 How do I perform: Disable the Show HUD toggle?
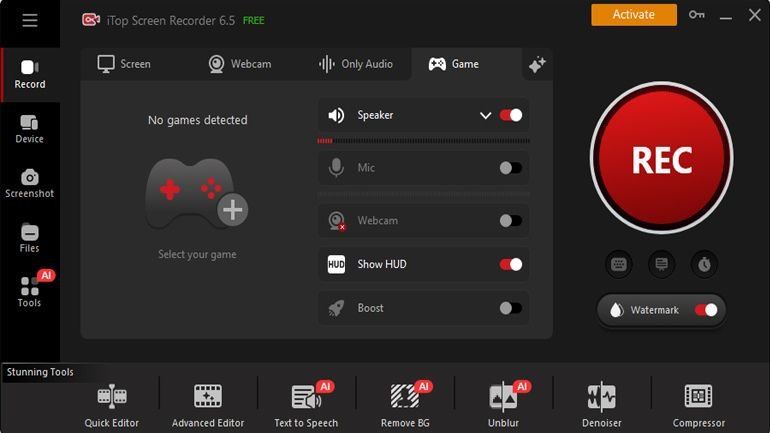tap(511, 265)
